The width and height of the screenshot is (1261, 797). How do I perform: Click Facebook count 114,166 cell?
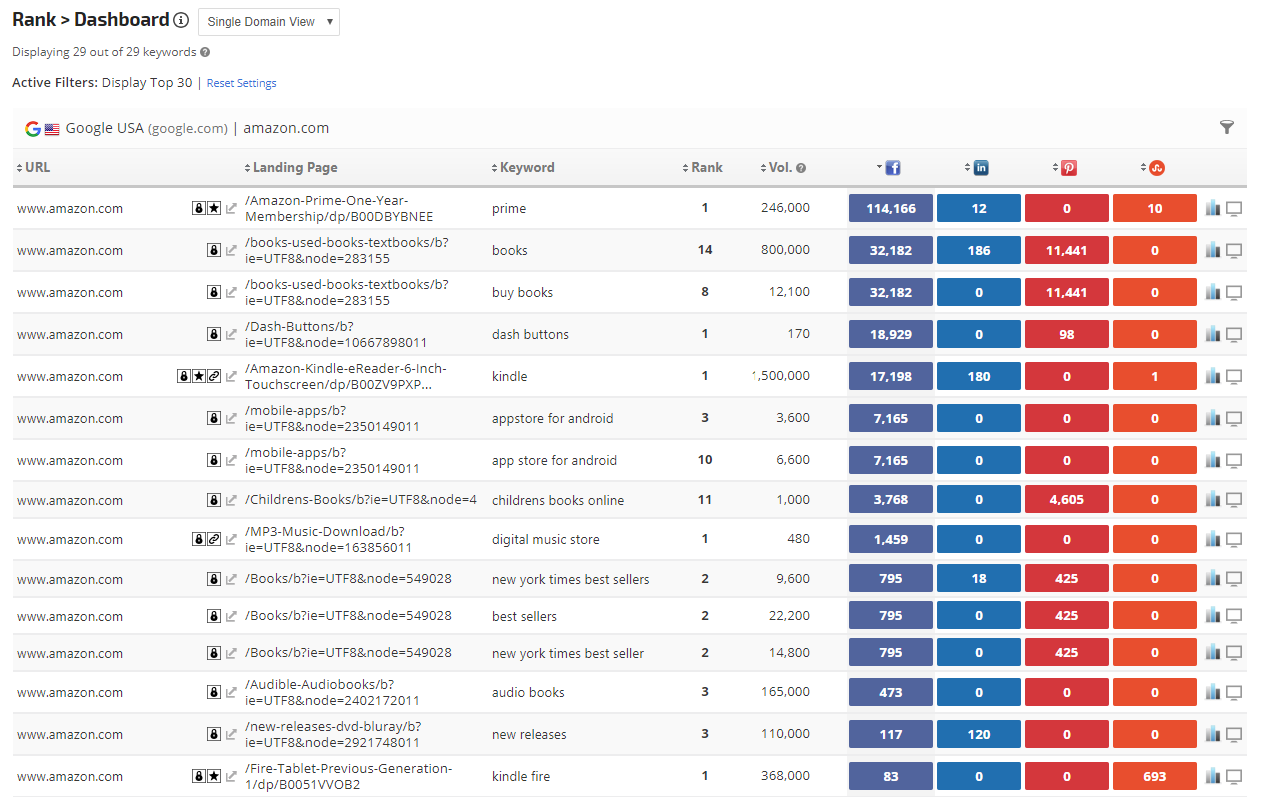[891, 208]
